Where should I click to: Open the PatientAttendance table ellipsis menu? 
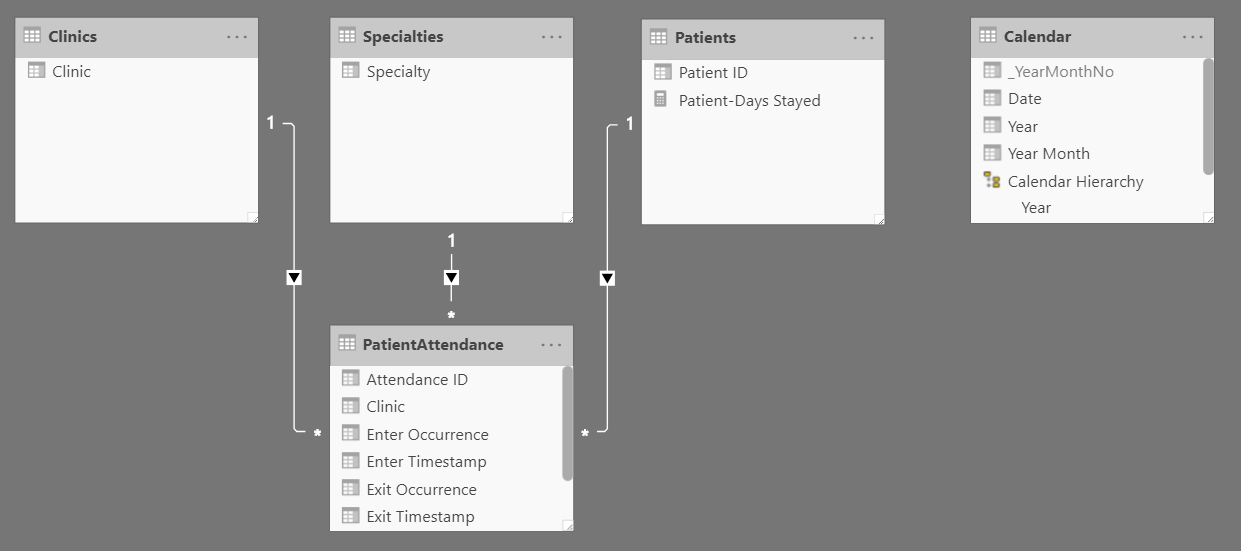pos(552,345)
